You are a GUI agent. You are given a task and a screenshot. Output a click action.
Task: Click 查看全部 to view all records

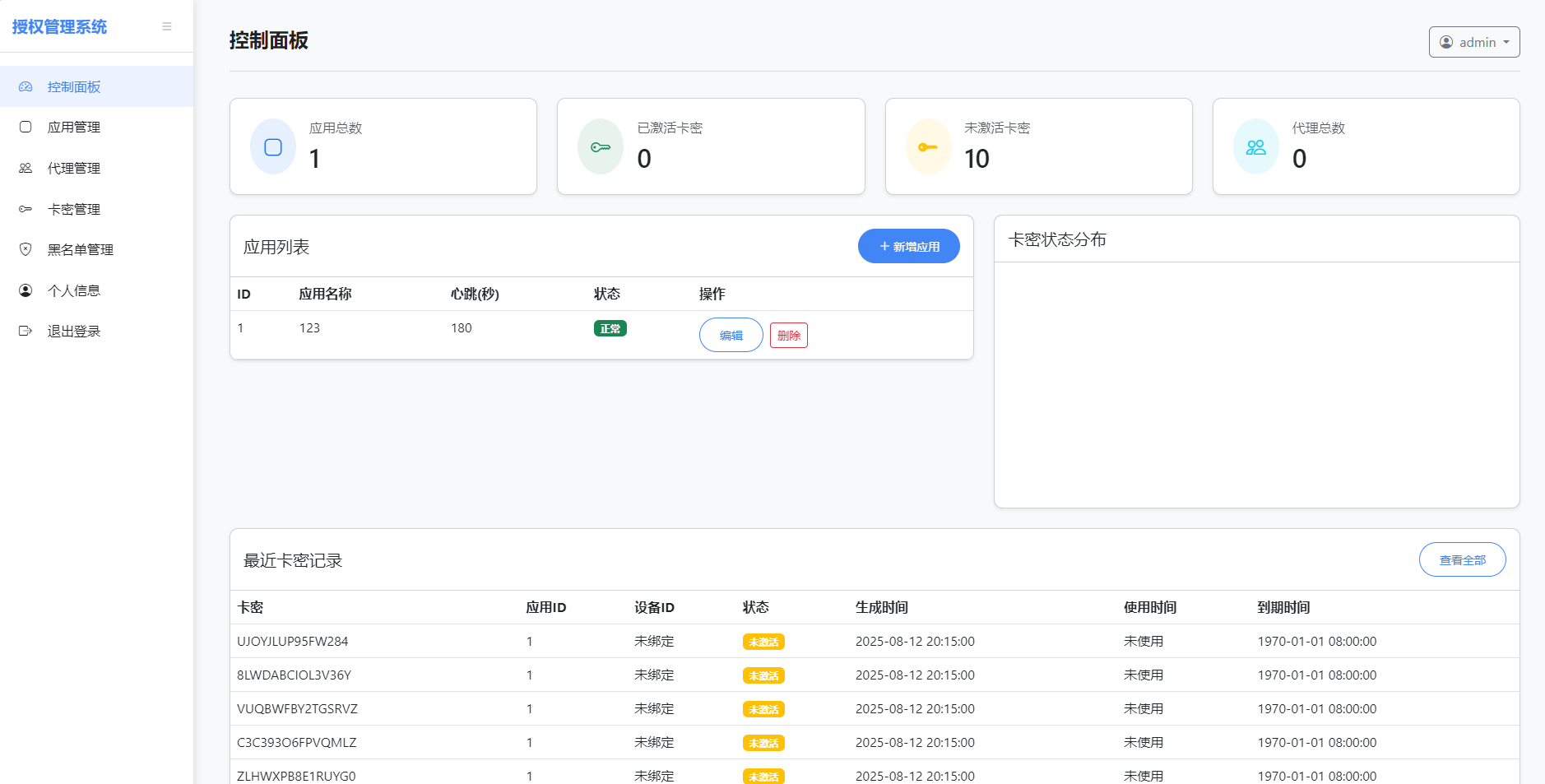[x=1462, y=559]
